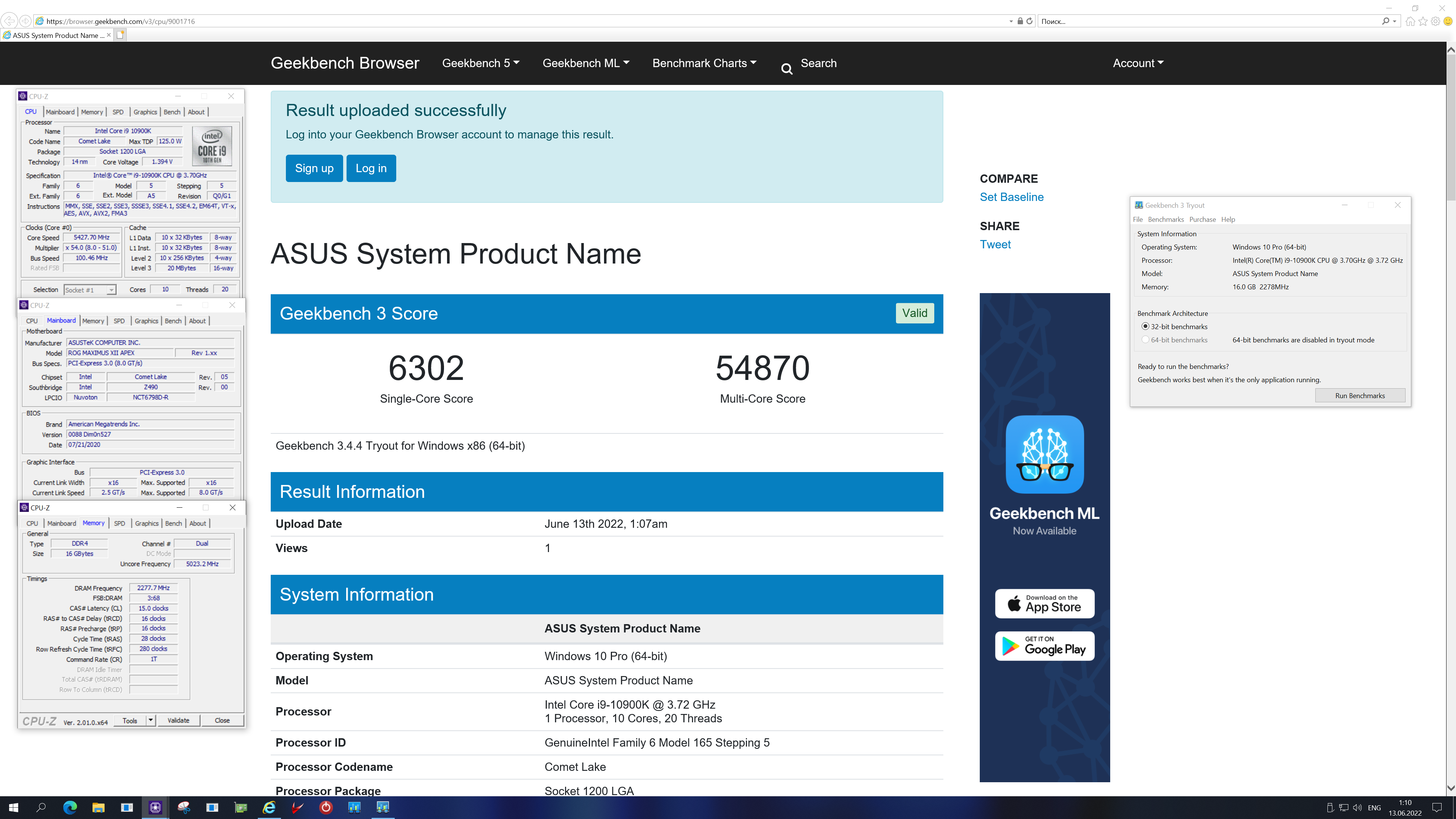Click the browser forward arrow button
1456x819 pixels.
25,21
